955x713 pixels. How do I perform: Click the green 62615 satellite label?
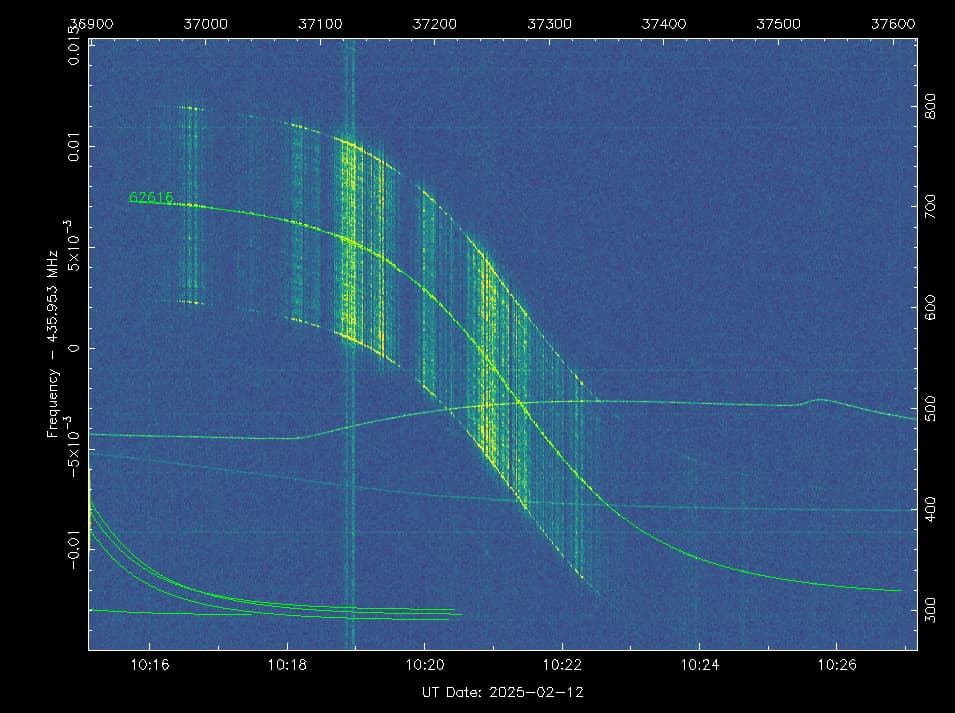tap(151, 198)
